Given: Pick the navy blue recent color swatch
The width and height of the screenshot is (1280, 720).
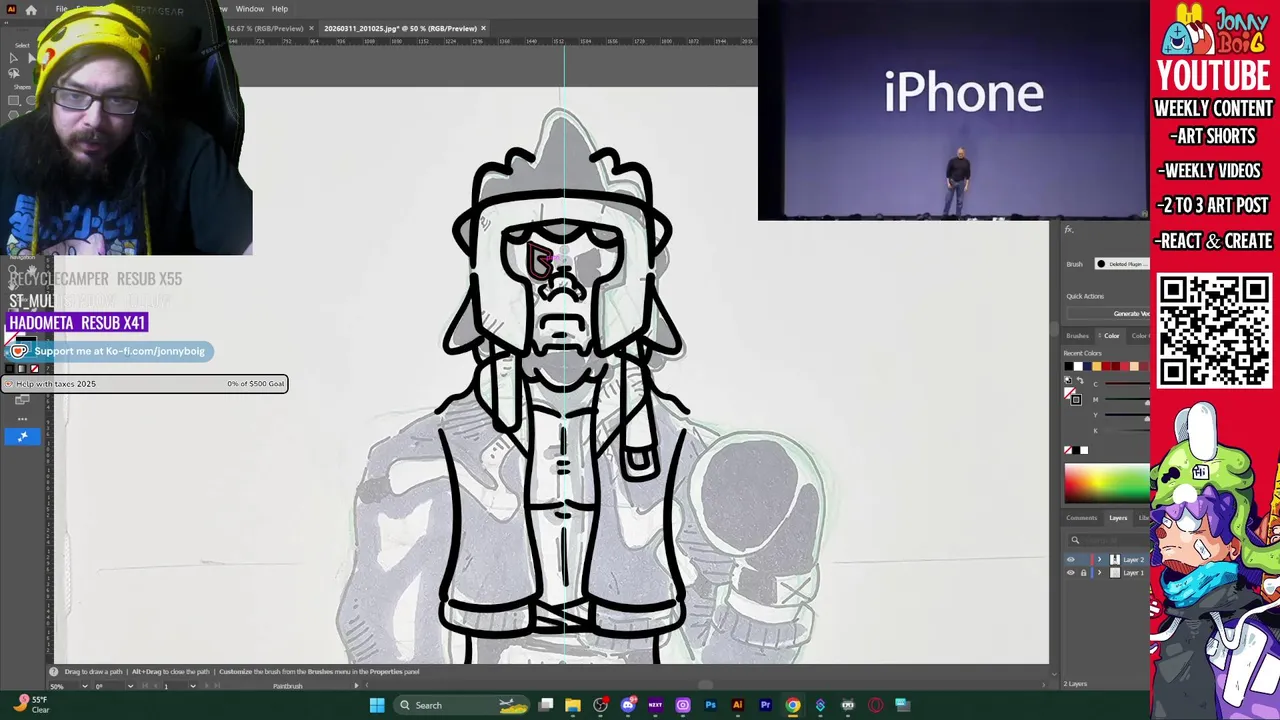Looking at the screenshot, I should click(1087, 366).
